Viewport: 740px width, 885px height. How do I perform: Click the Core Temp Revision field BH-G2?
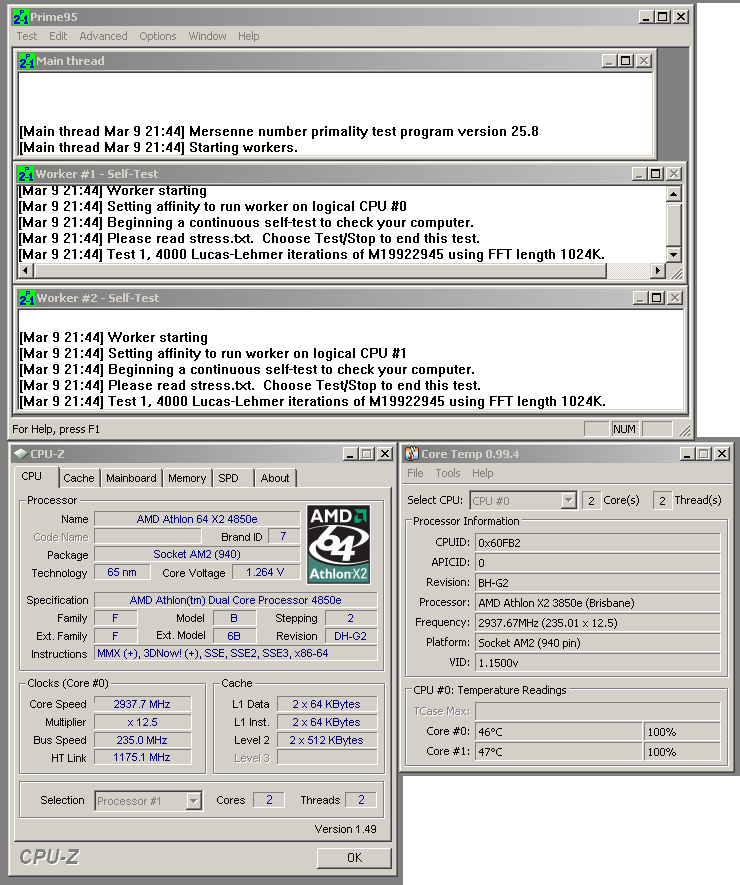(598, 582)
